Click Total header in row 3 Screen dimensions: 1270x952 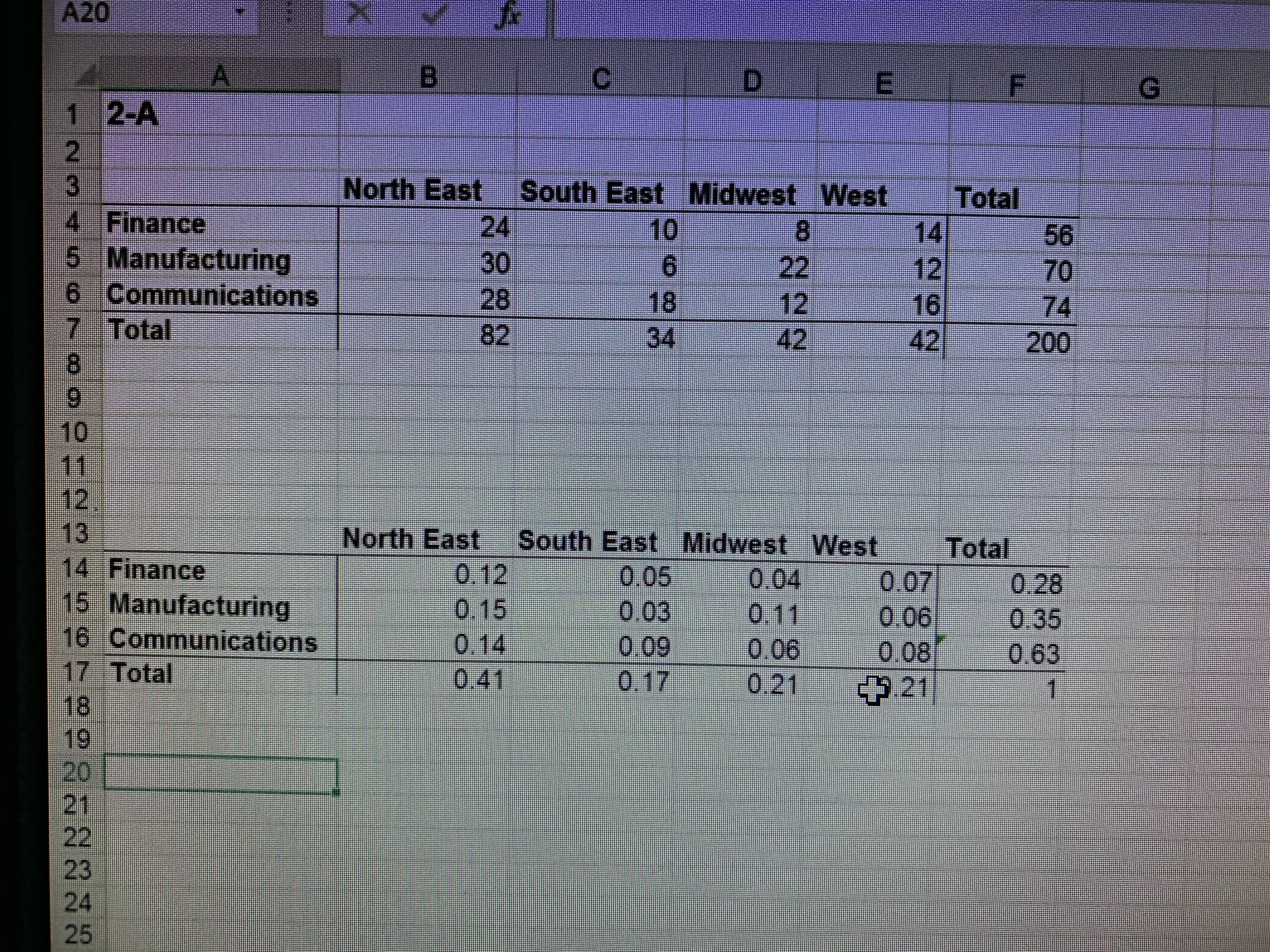coord(987,199)
